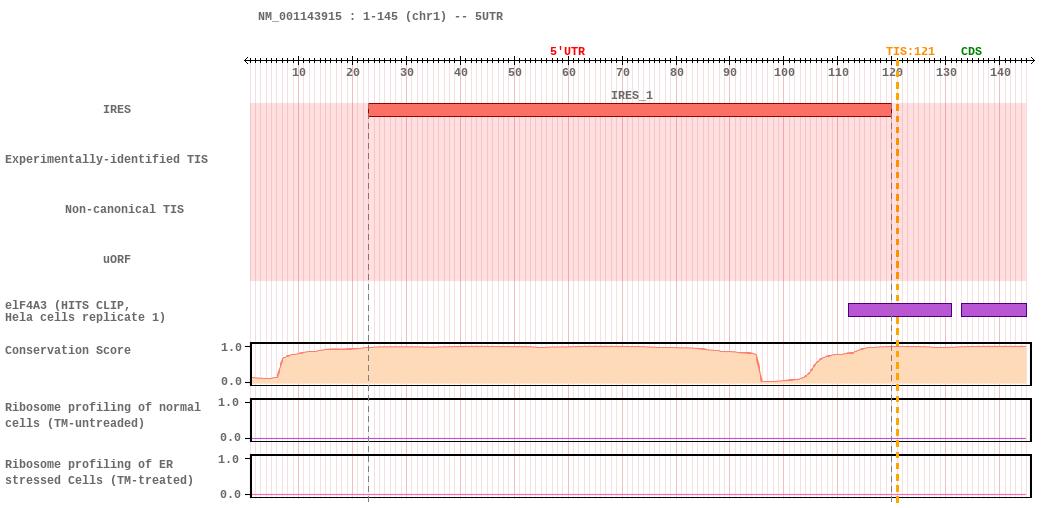Click the IRES track label
The width and height of the screenshot is (1050, 508).
[x=117, y=109]
